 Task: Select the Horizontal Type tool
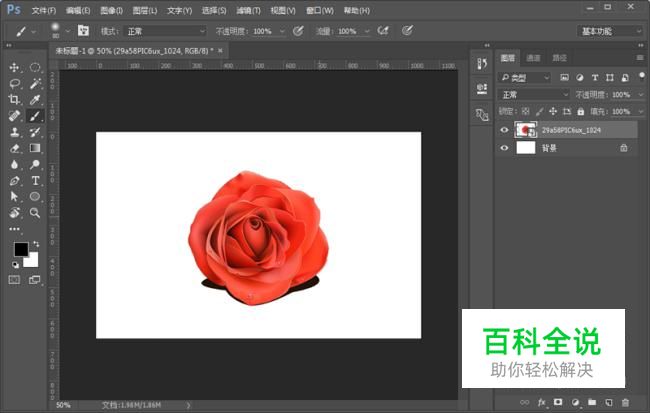35,181
